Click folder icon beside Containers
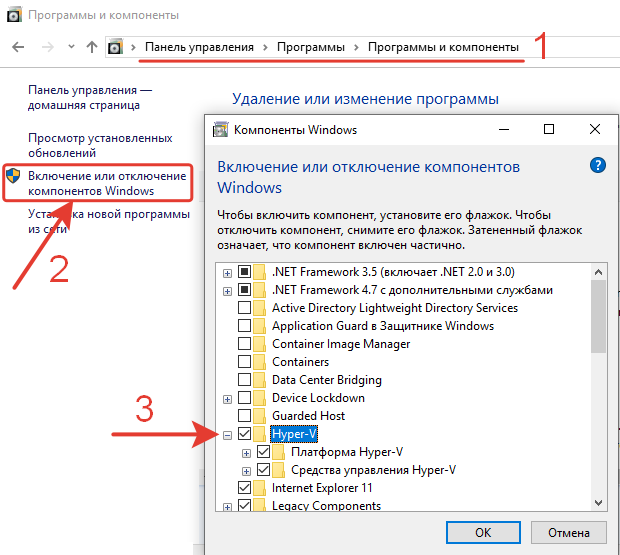Image resolution: width=620 pixels, height=555 pixels. [260, 362]
